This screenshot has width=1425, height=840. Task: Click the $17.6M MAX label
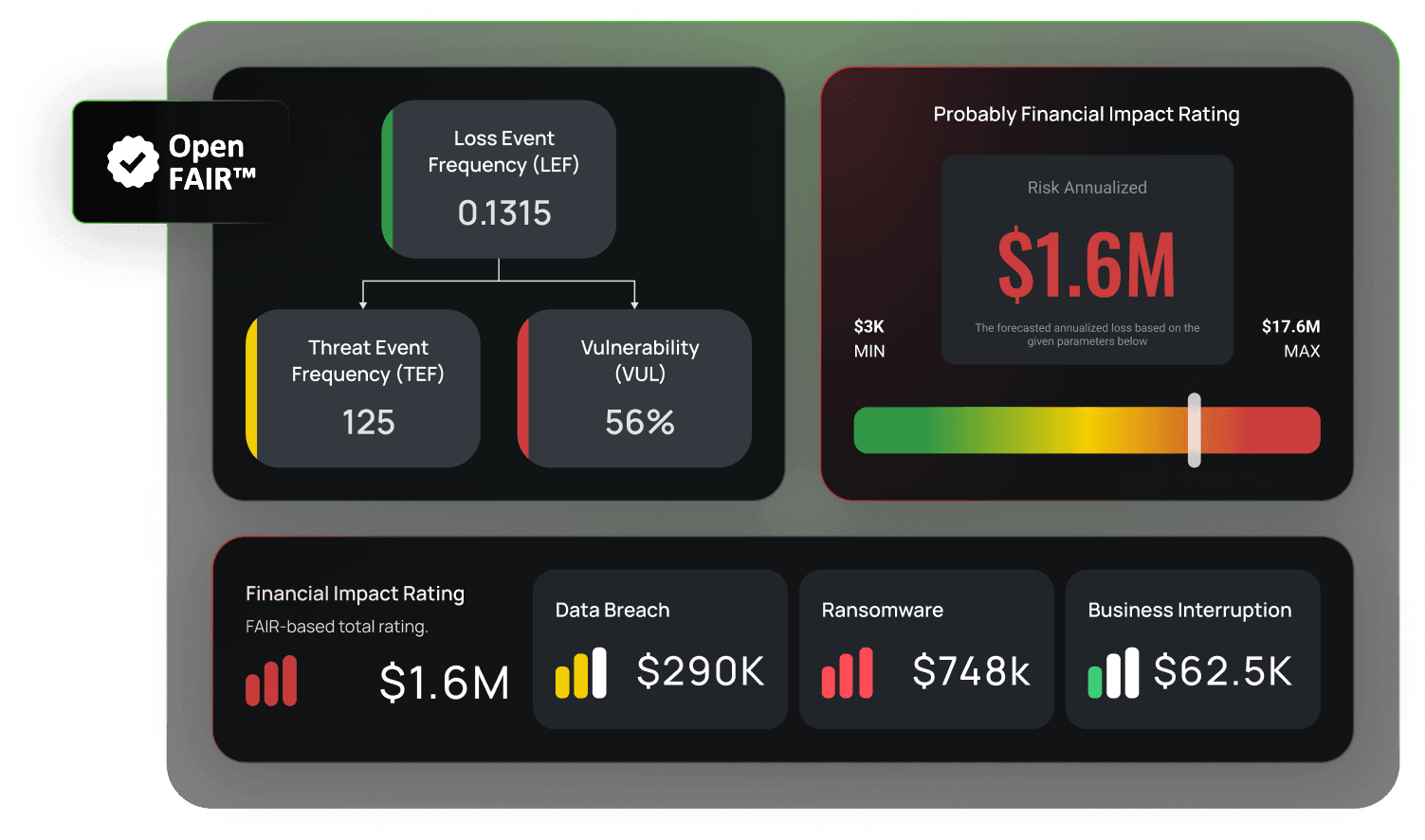tap(1290, 338)
